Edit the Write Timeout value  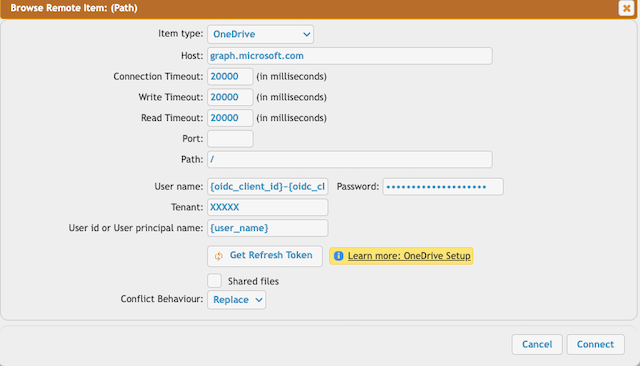(230, 97)
